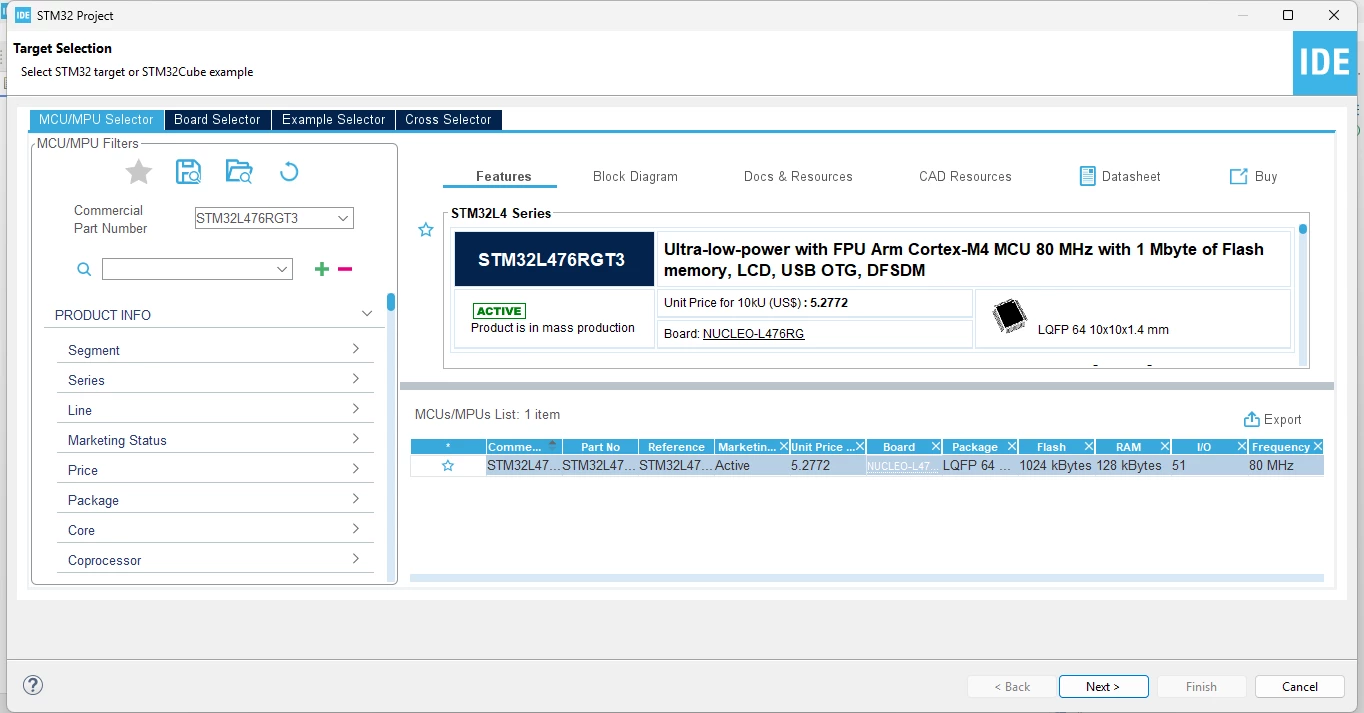Click the Buy label
Viewport: 1364px width, 713px height.
pyautogui.click(x=1266, y=176)
